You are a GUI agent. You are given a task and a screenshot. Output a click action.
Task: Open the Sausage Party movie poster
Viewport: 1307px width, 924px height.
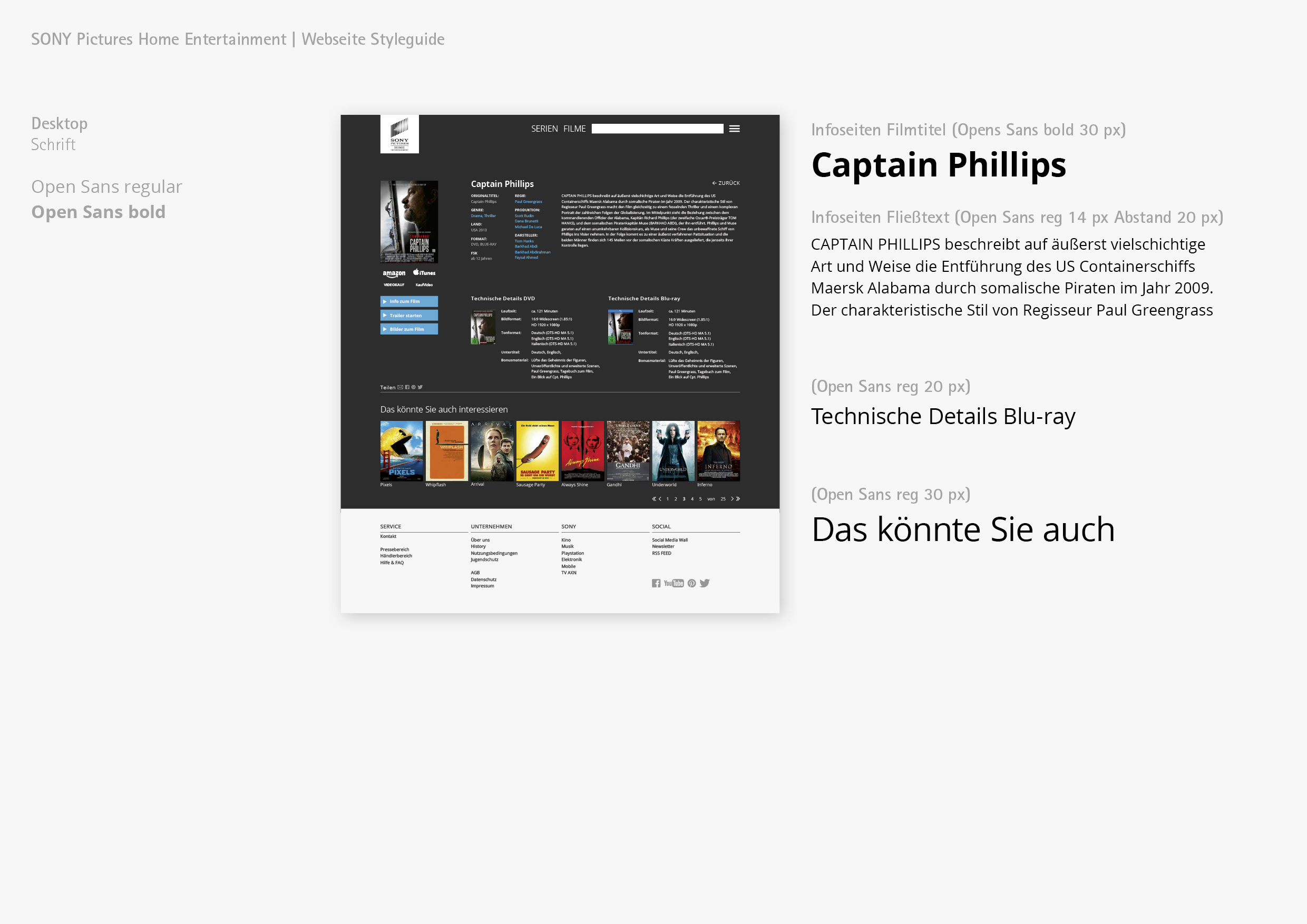538,451
